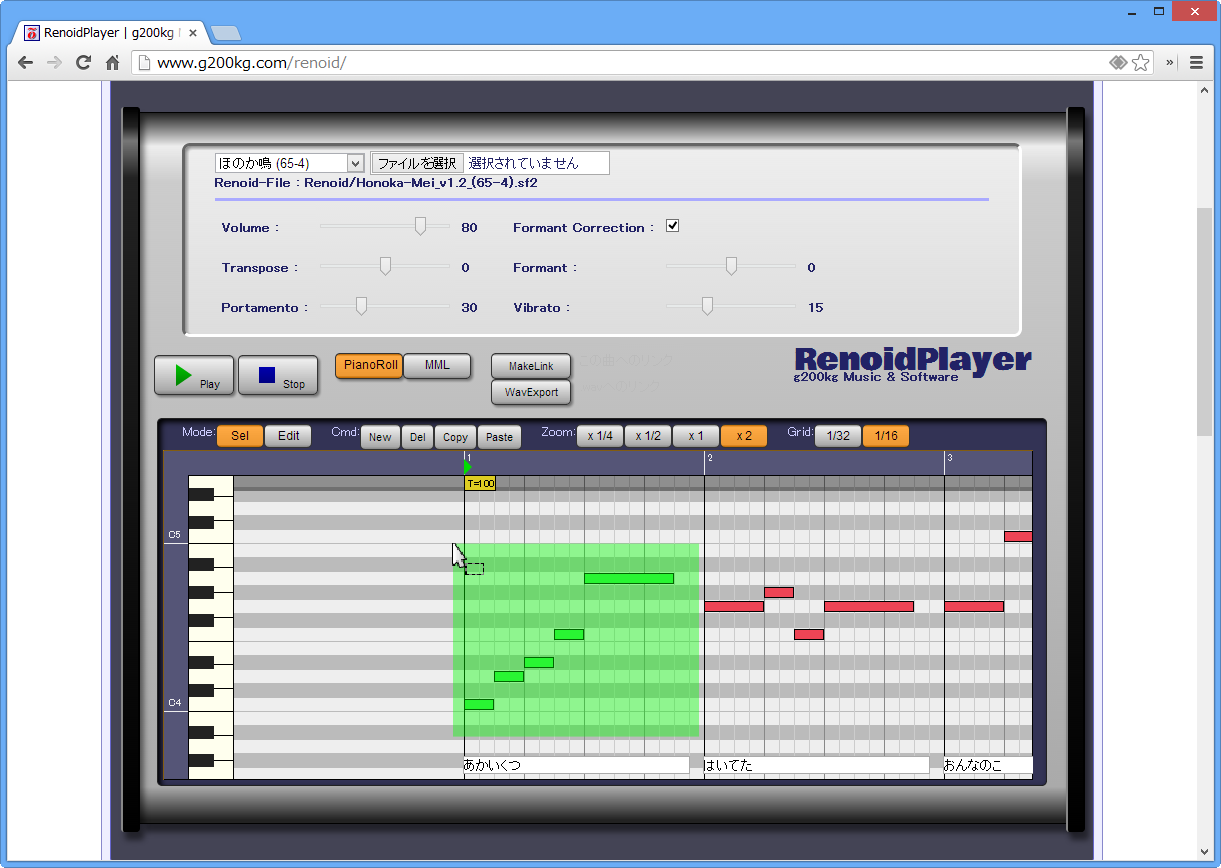
Task: Switch to the MML view
Action: click(x=437, y=366)
